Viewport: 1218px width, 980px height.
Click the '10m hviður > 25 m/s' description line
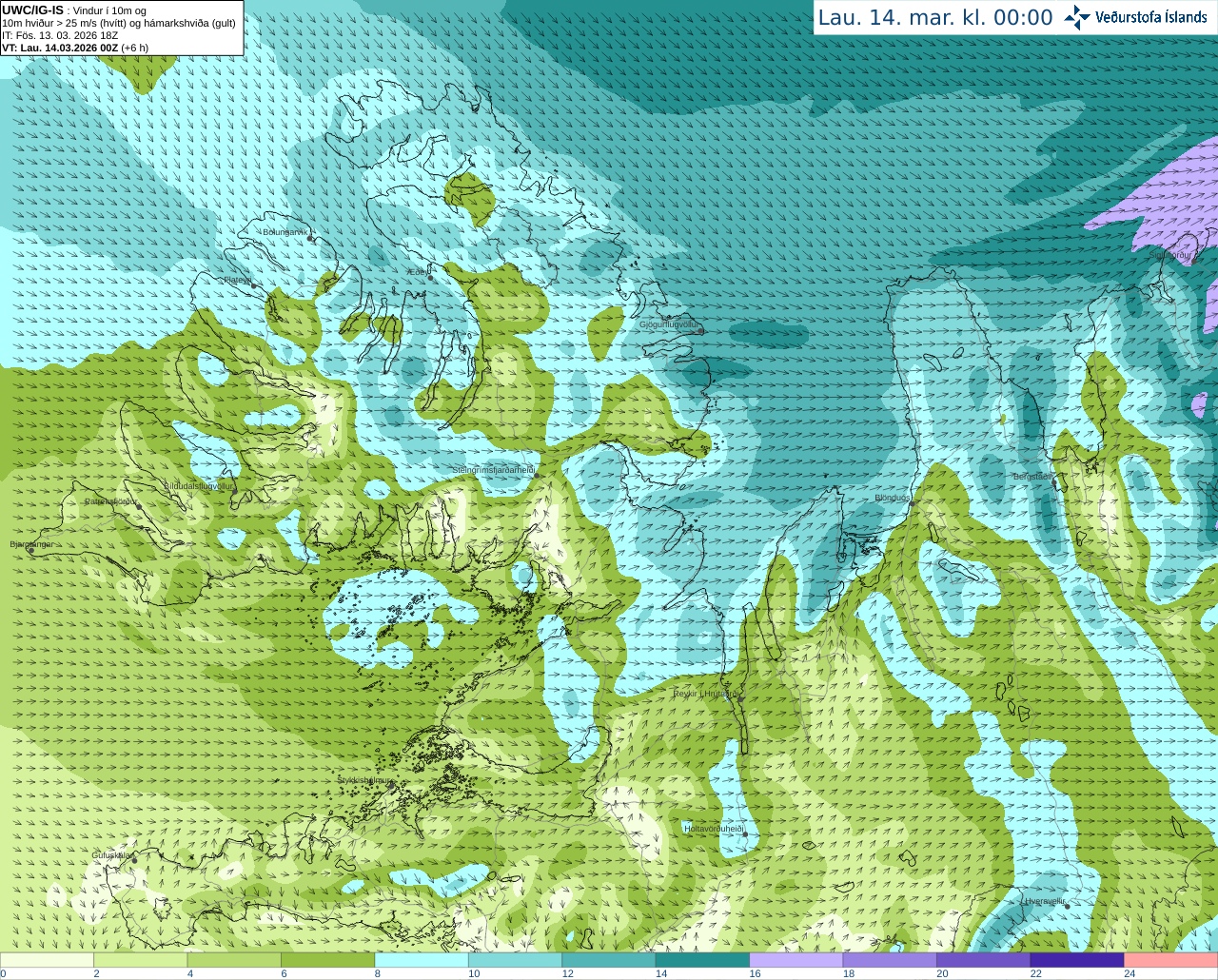119,23
